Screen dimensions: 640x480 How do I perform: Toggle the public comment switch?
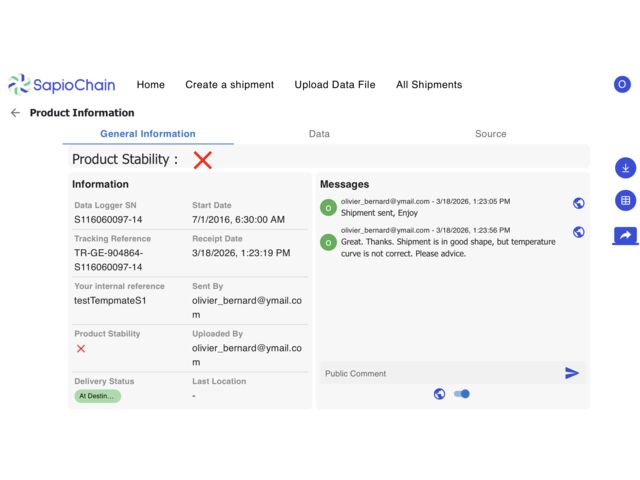tap(461, 394)
